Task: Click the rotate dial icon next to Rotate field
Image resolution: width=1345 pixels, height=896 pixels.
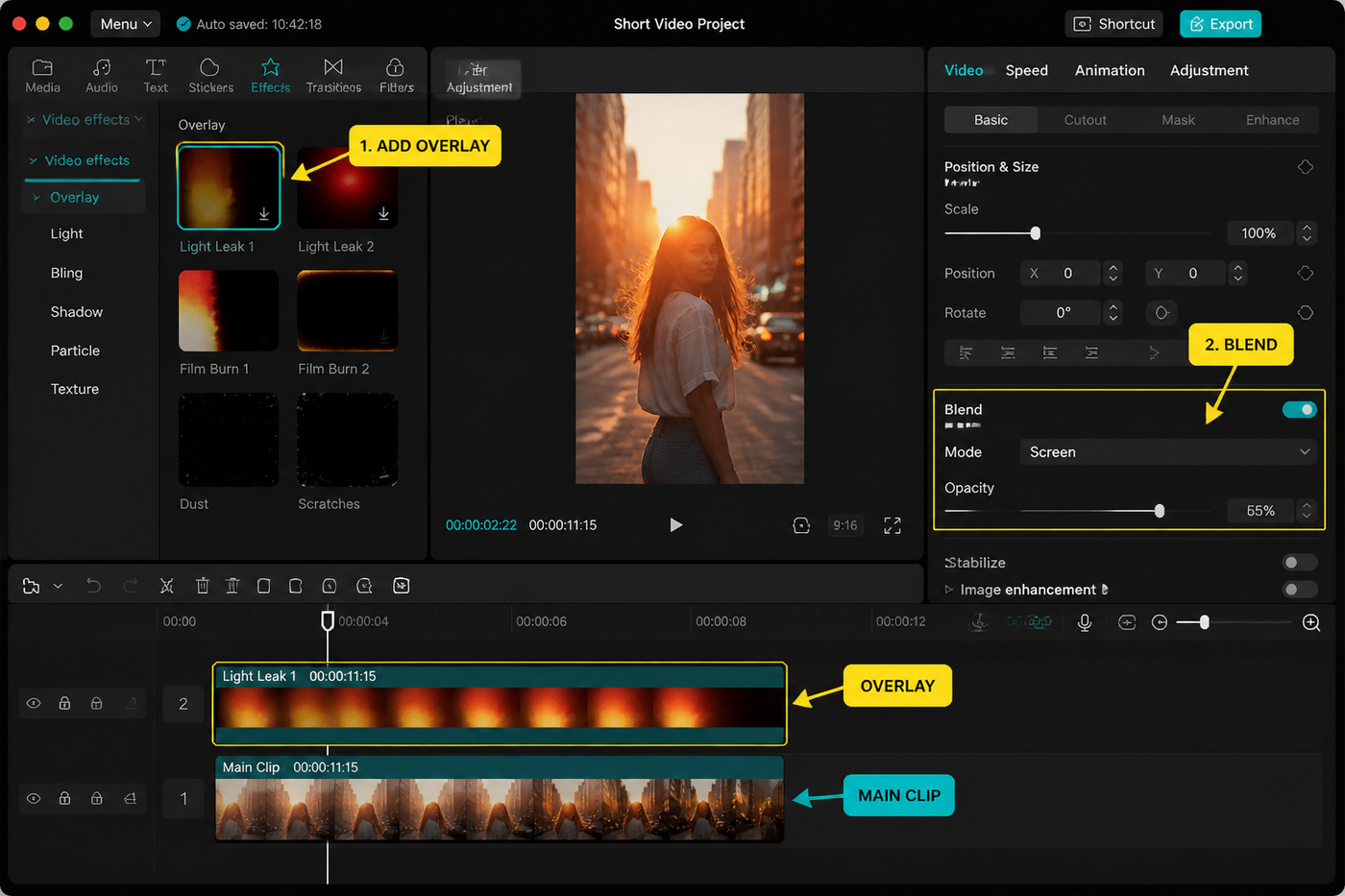Action: click(1162, 313)
